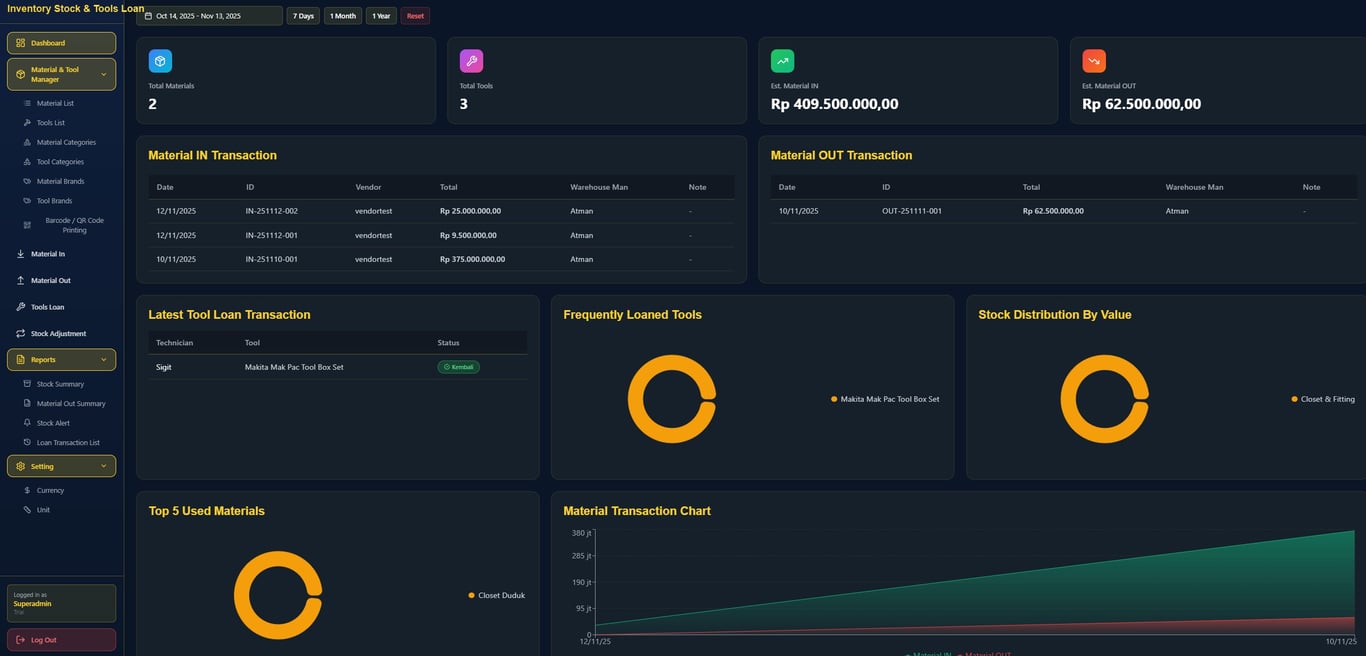Open the Stock Summary report
Screen dimensions: 1366x656
pyautogui.click(x=59, y=383)
